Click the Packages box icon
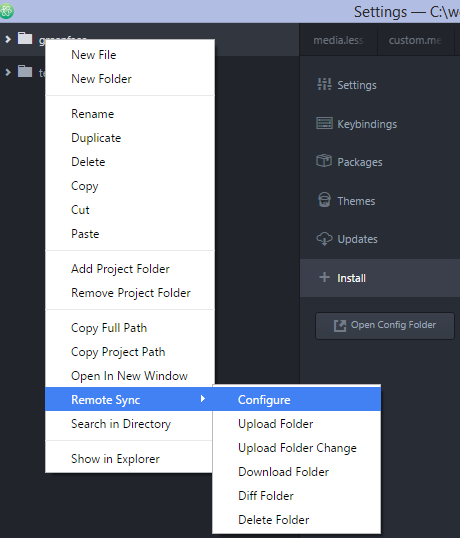Screen dimensions: 460x538 click(324, 161)
